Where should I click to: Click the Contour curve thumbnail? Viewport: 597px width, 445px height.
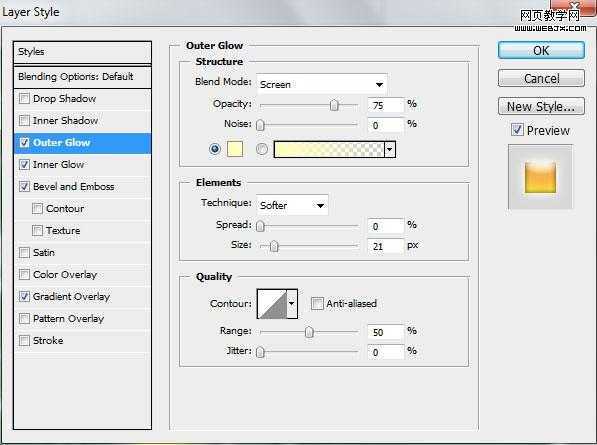[272, 303]
